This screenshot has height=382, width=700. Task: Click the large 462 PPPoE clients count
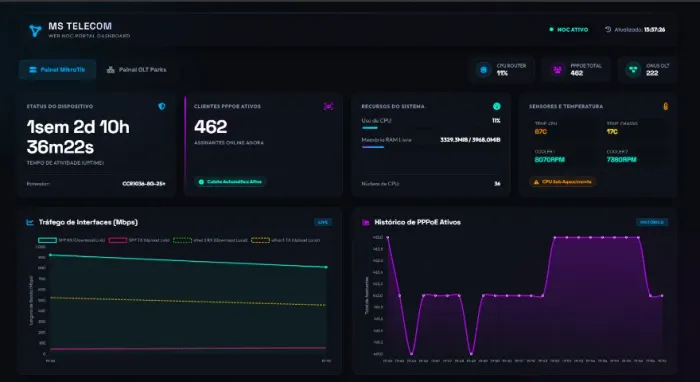[211, 127]
